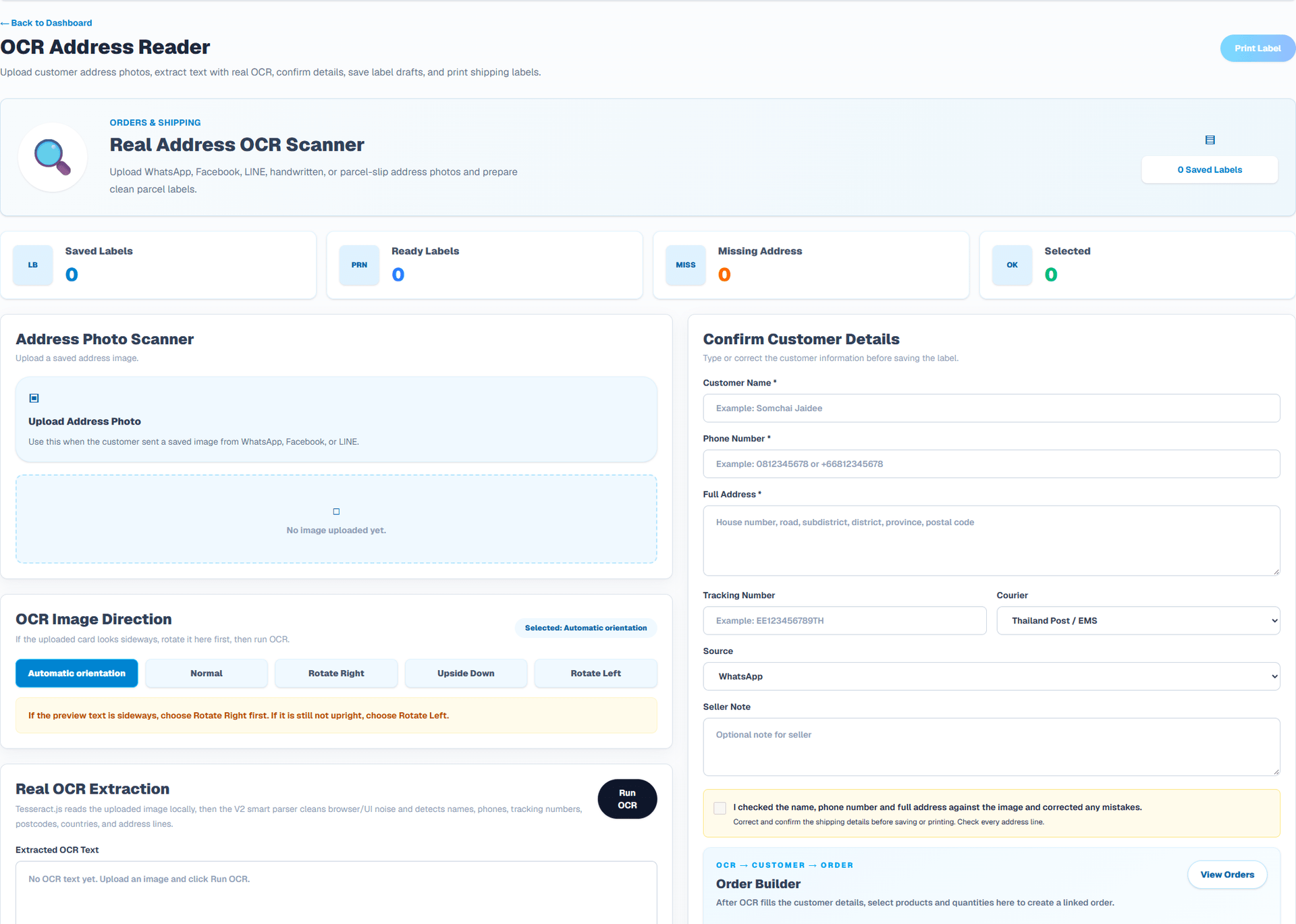Click the 'Real Address OCR Scanner' heading

point(237,144)
